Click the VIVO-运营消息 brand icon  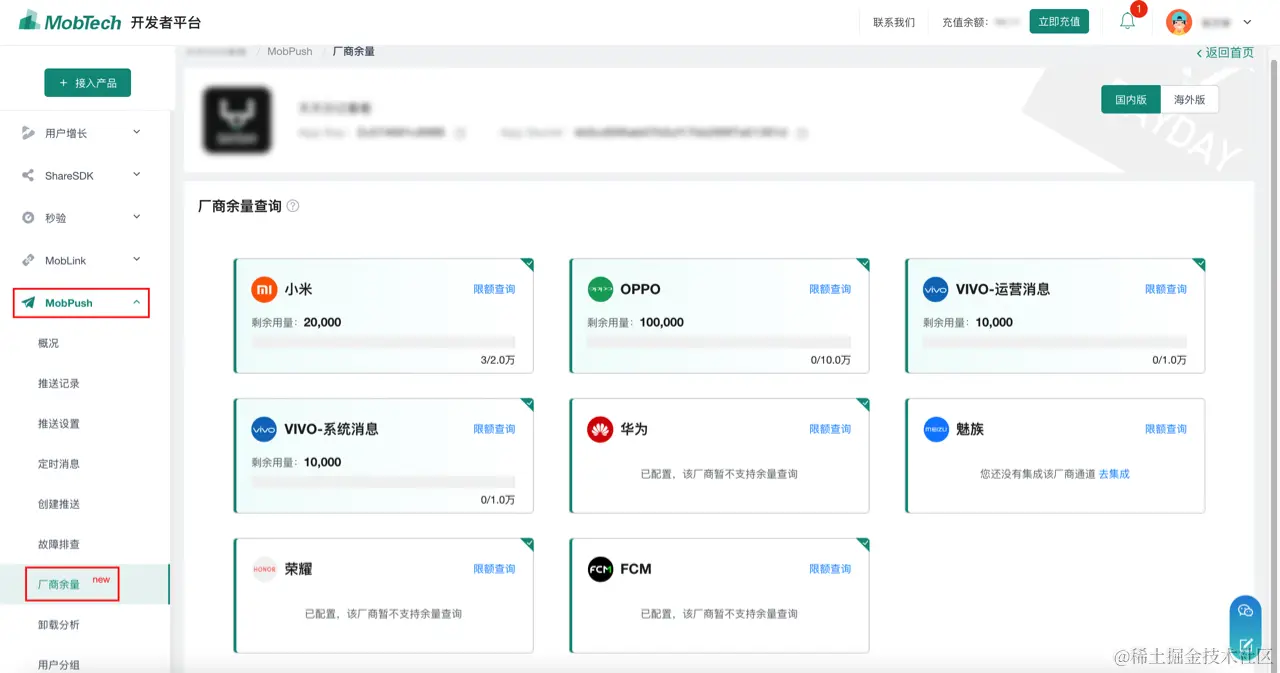pos(935,289)
